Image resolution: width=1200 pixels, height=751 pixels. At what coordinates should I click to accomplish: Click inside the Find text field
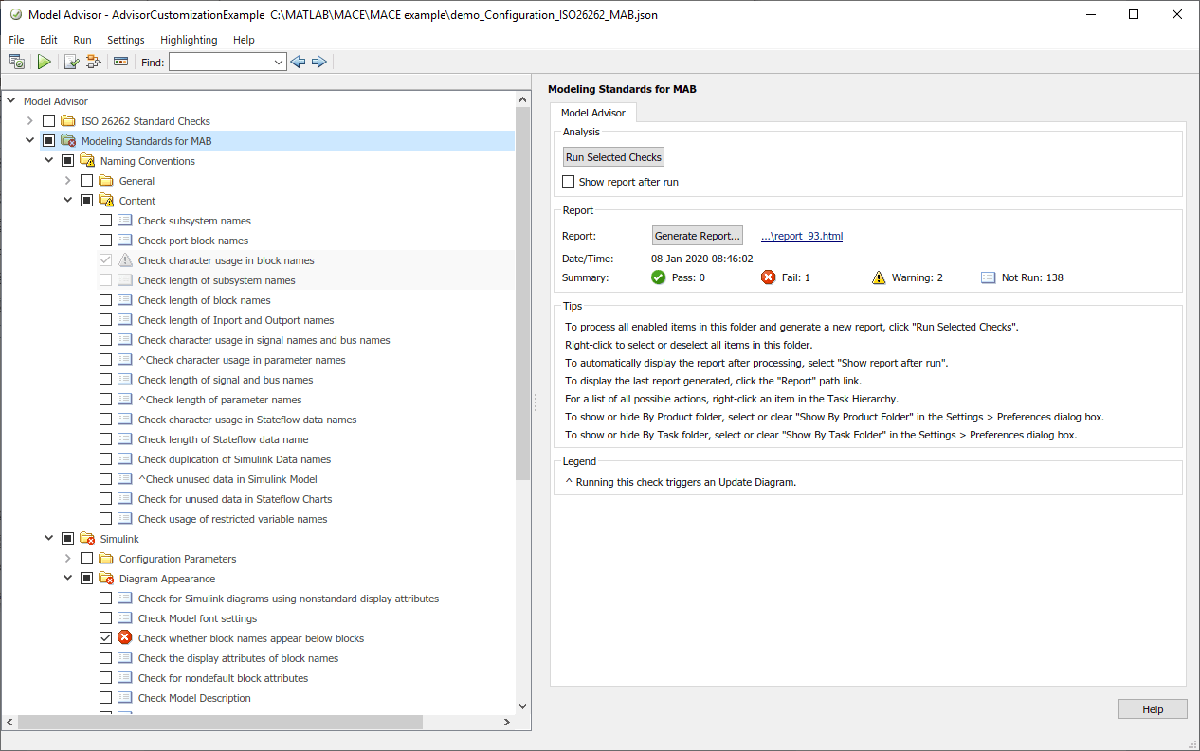(220, 62)
